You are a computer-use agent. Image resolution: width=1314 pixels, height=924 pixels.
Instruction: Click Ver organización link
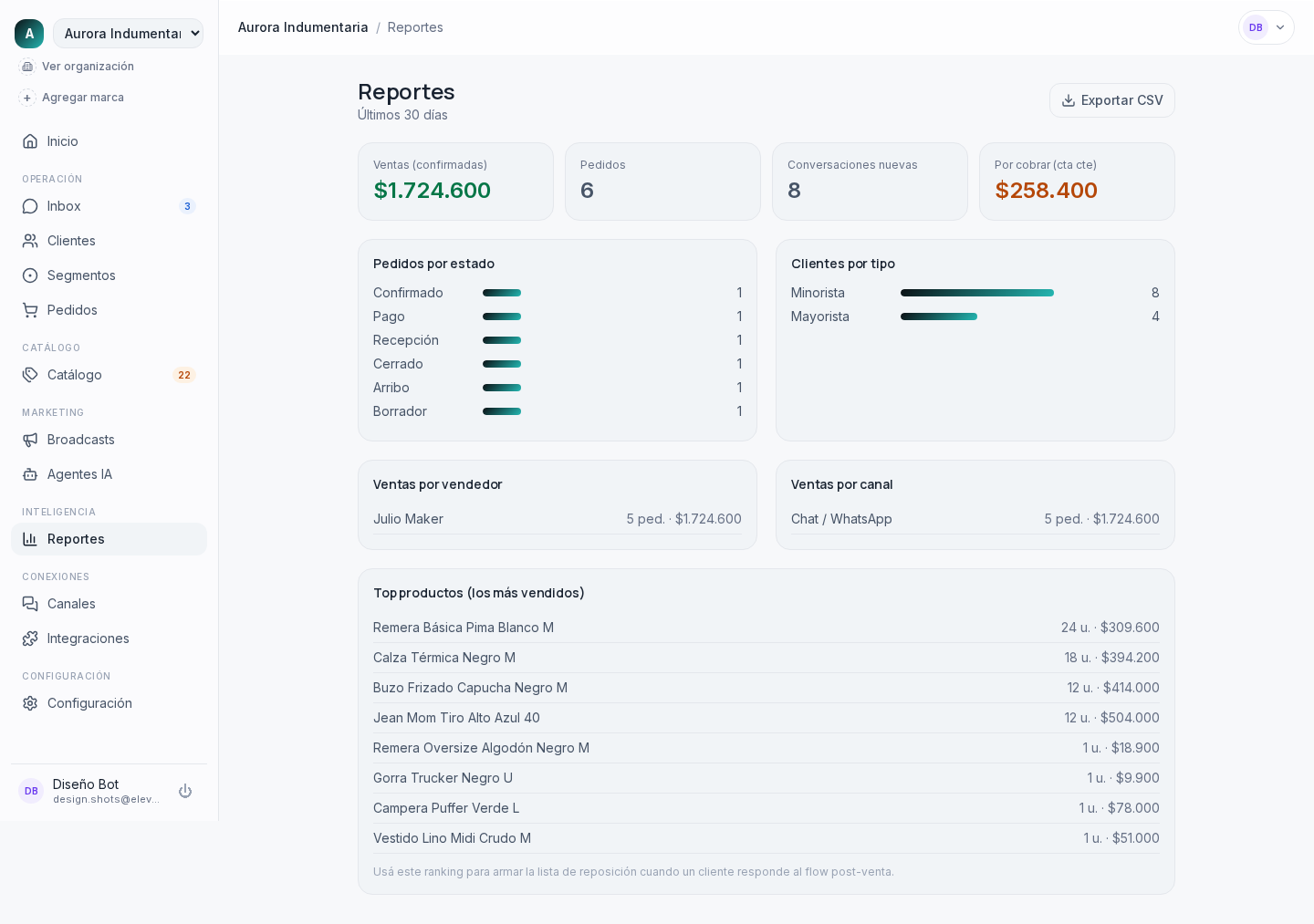coord(77,67)
